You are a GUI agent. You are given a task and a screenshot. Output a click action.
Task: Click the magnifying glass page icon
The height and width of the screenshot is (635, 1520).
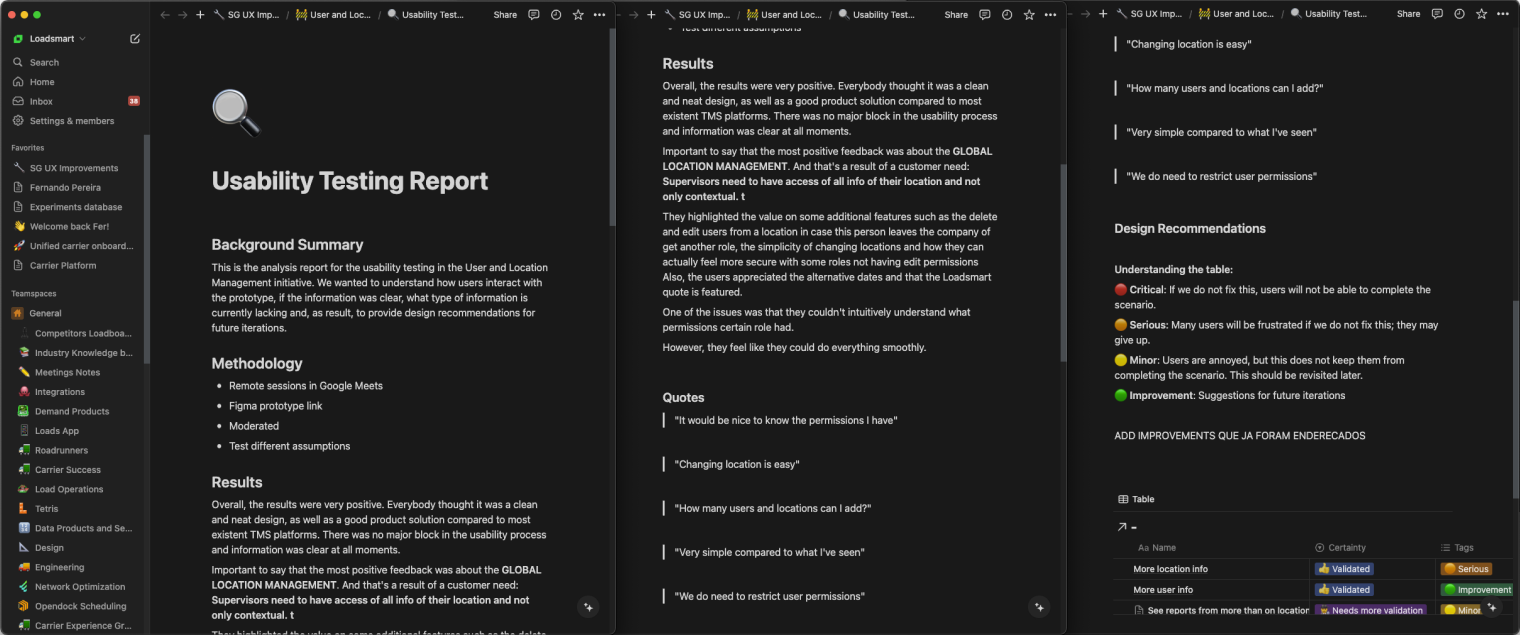236,112
